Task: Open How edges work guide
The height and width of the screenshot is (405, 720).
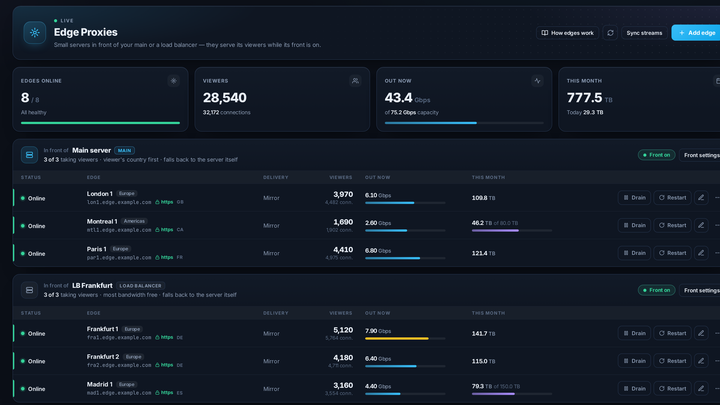Action: [x=567, y=33]
